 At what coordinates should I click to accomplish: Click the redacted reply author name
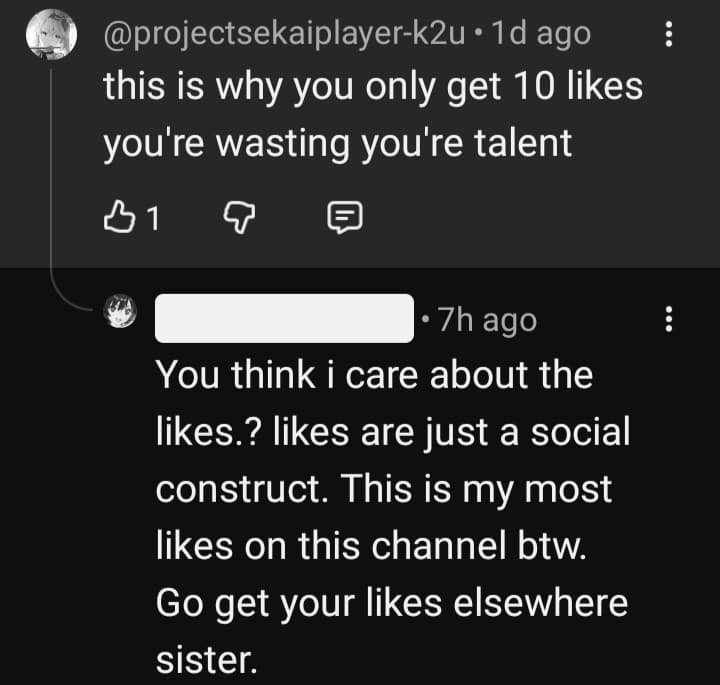285,319
